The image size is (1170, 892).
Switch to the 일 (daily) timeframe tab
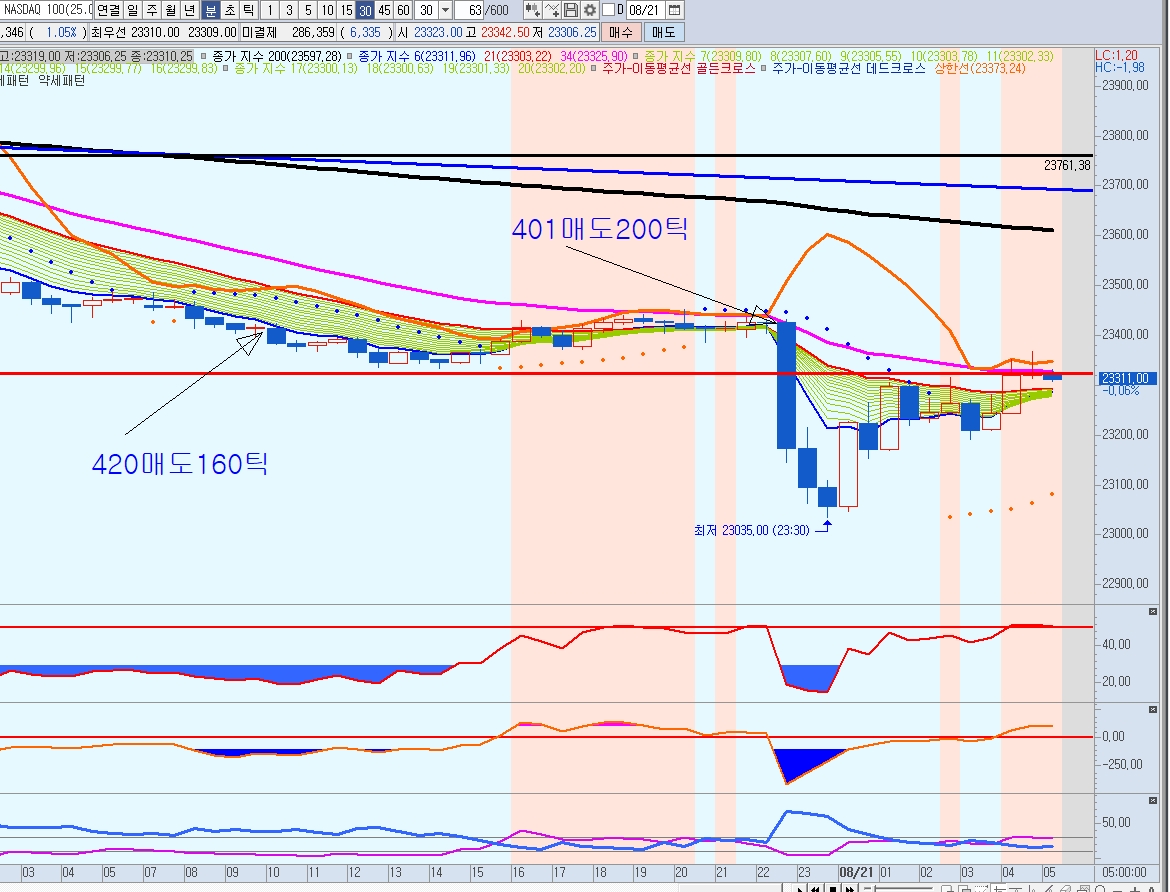133,10
